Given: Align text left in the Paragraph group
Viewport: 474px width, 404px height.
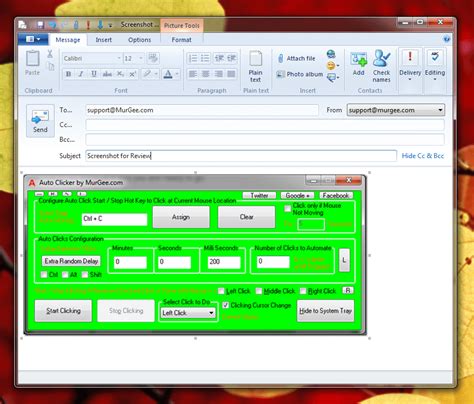Looking at the screenshot, I should (x=193, y=74).
